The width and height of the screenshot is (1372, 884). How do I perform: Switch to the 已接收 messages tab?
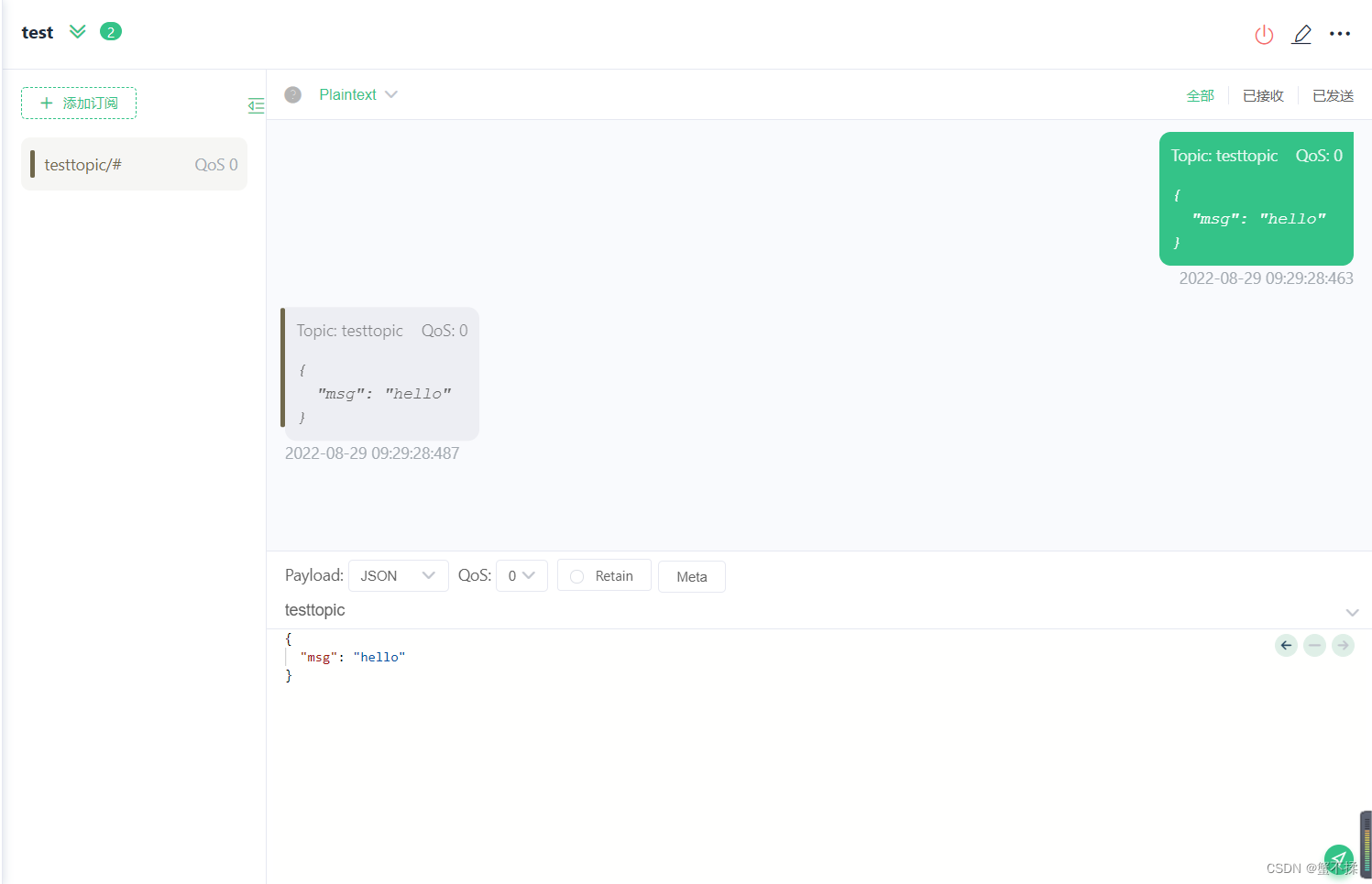click(x=1263, y=94)
